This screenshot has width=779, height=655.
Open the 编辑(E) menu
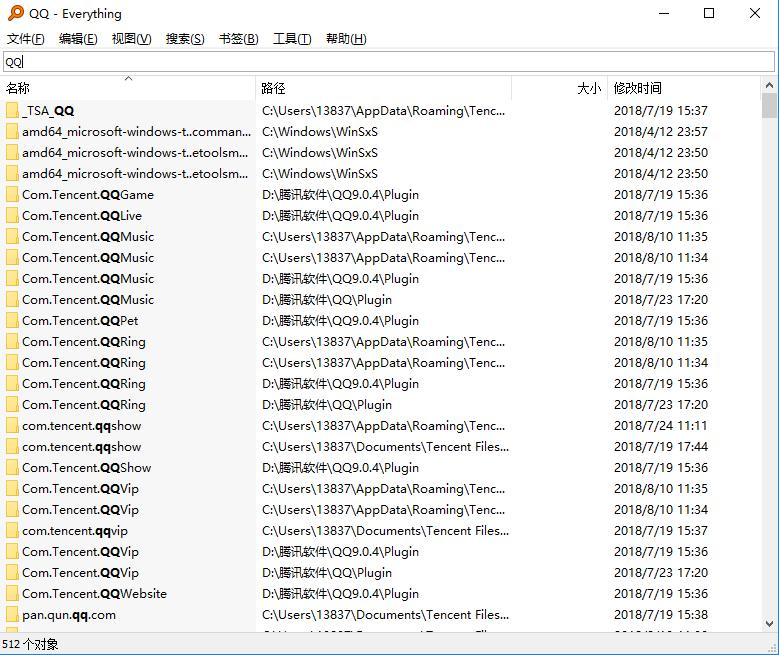[78, 39]
